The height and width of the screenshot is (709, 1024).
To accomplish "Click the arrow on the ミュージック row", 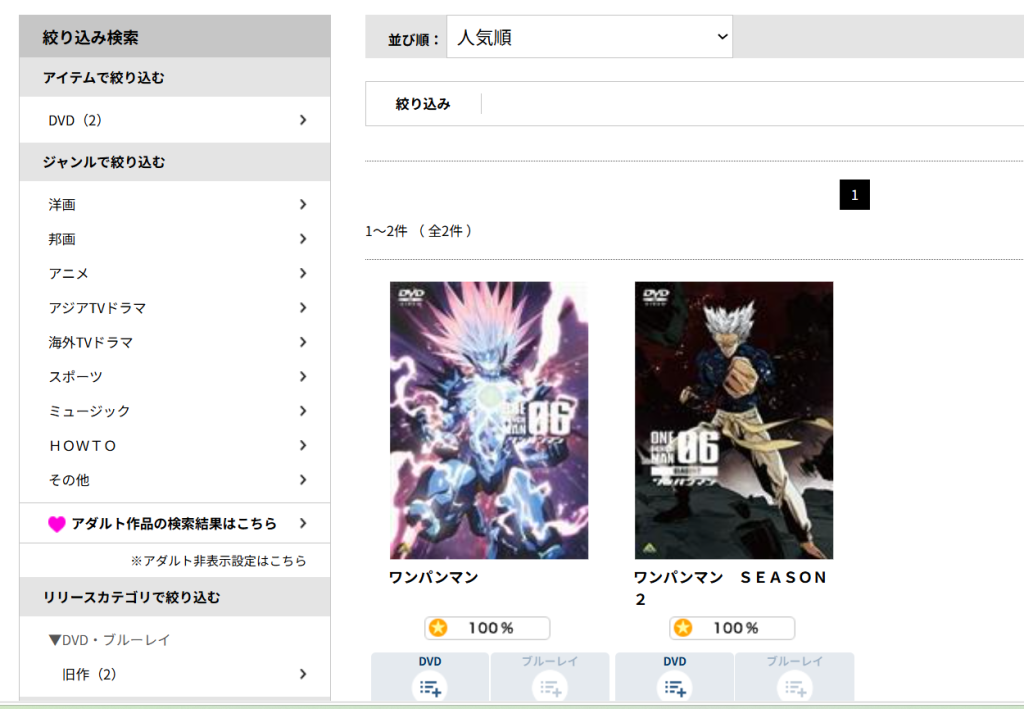I will pyautogui.click(x=303, y=411).
